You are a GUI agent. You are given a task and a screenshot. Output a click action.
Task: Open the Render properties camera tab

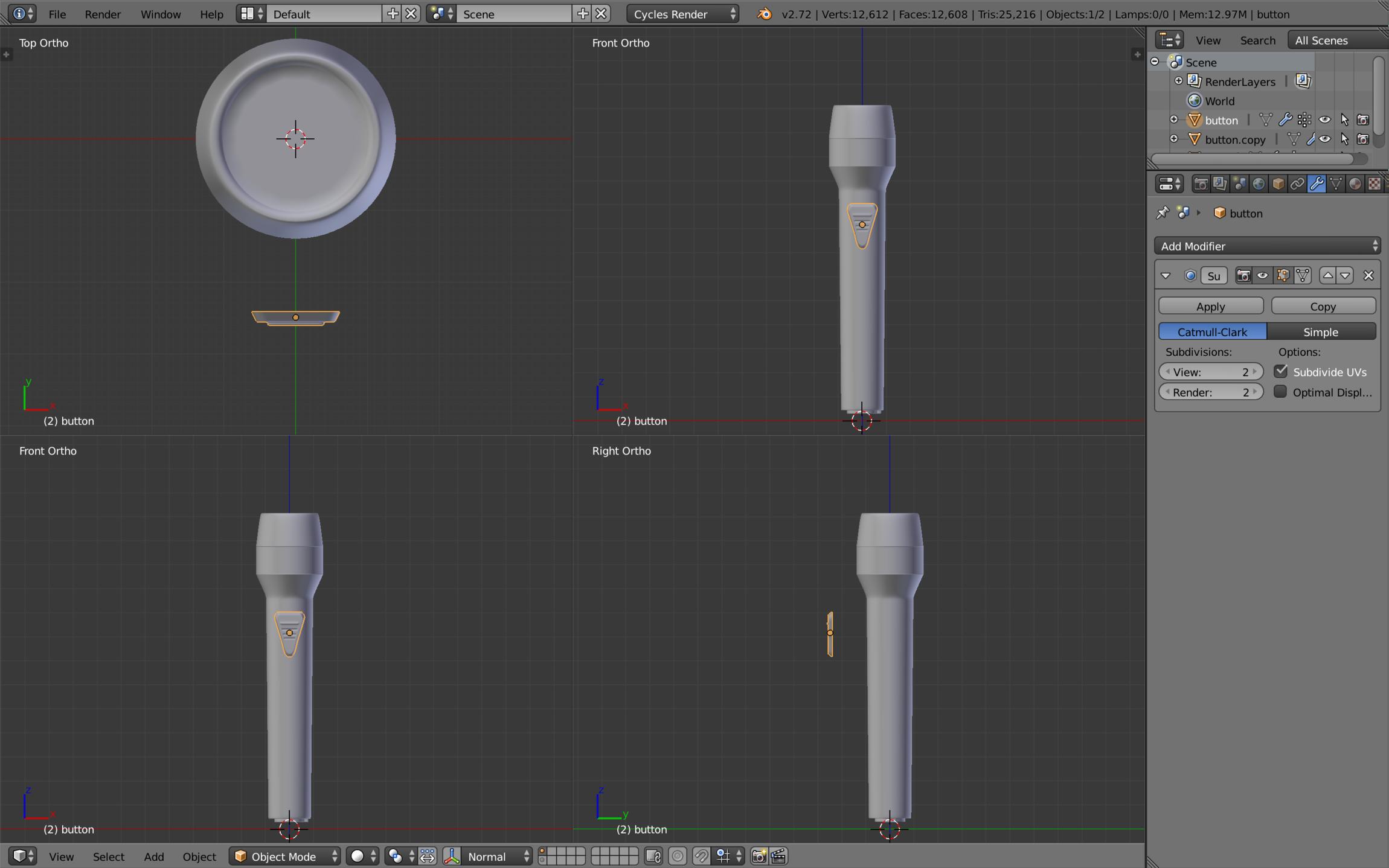[1201, 183]
